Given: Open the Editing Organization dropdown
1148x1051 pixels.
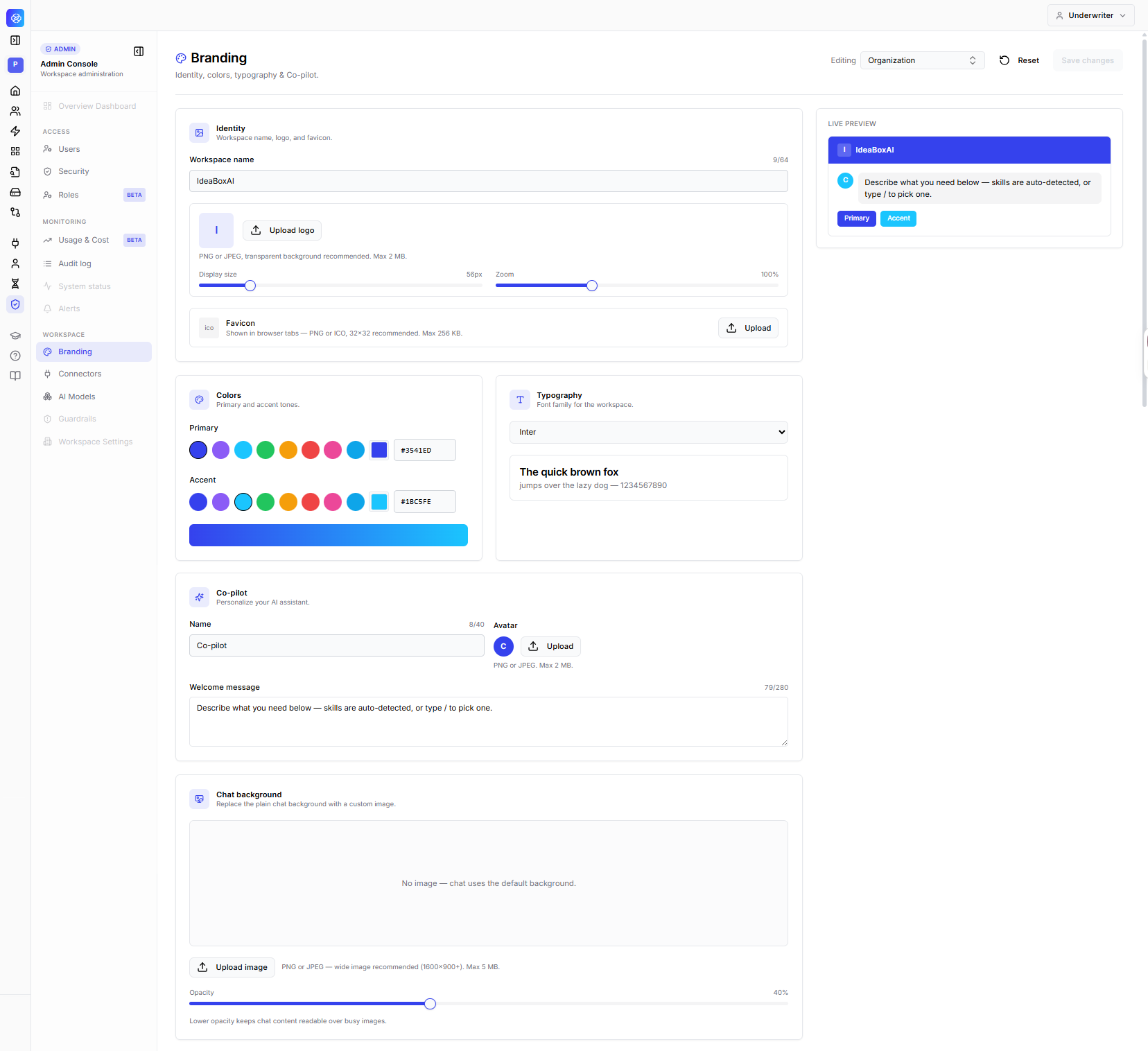Looking at the screenshot, I should [922, 60].
